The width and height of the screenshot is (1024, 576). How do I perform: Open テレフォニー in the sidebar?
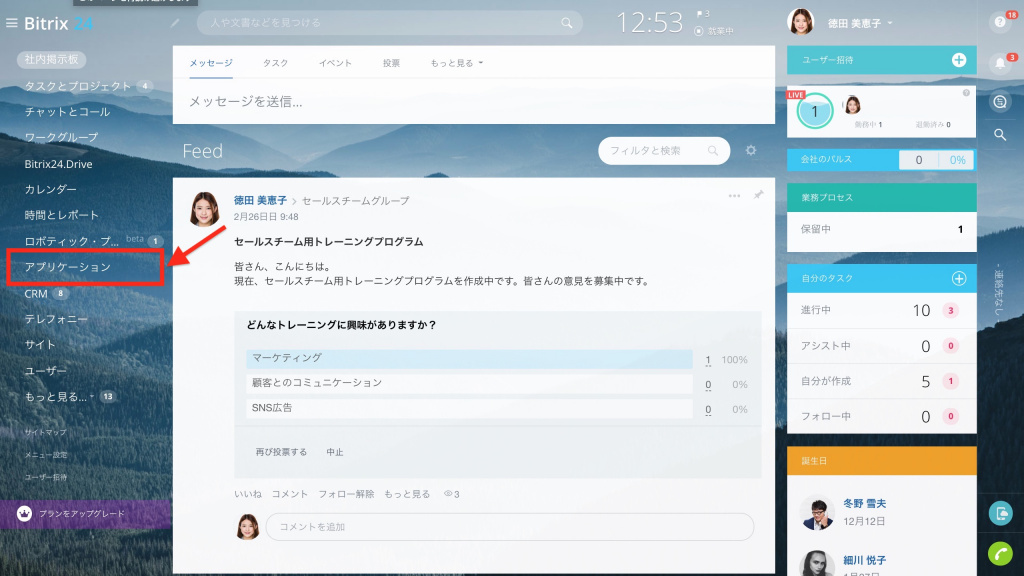56,319
